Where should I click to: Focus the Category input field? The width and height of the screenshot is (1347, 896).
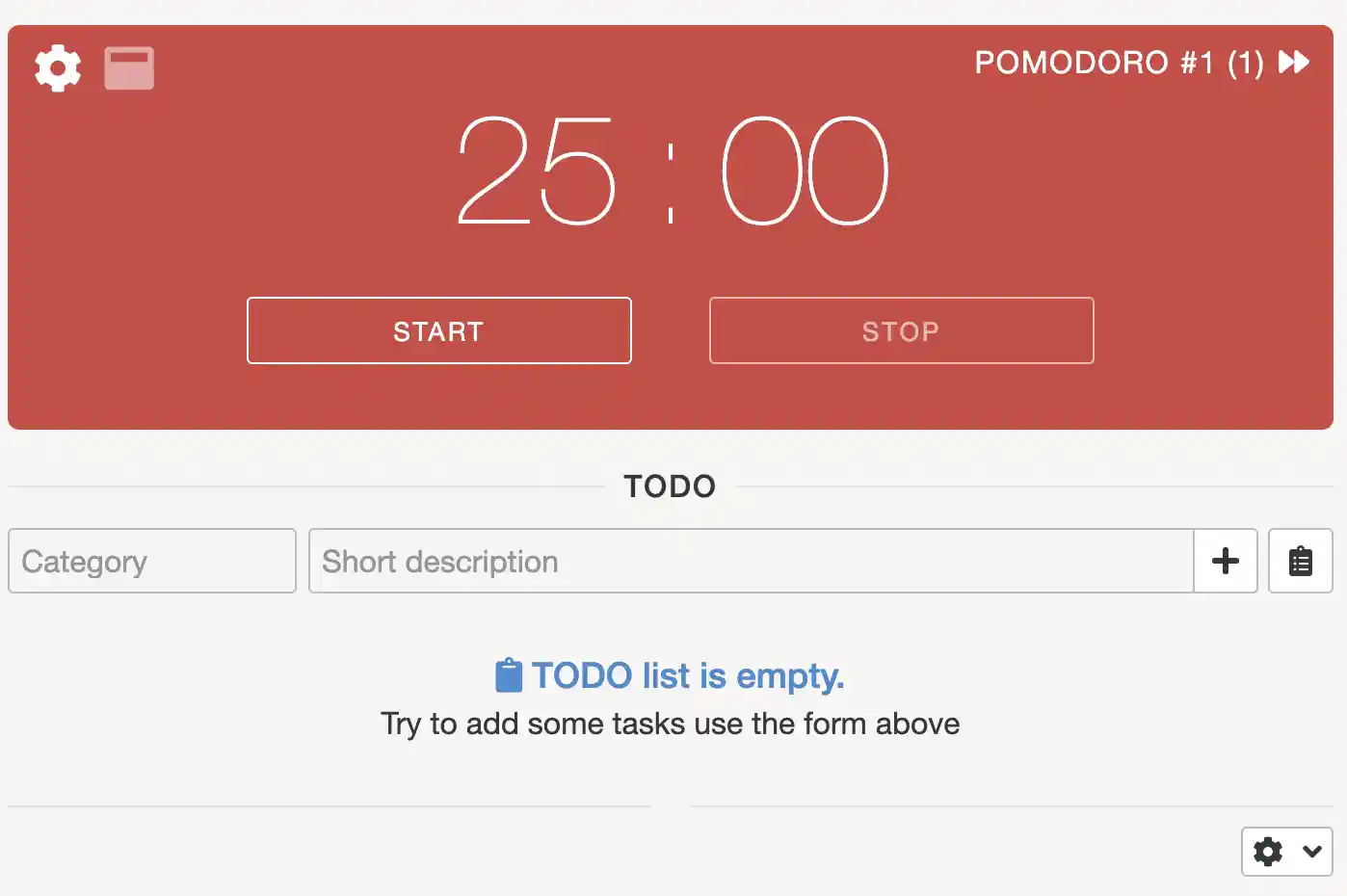coord(152,561)
